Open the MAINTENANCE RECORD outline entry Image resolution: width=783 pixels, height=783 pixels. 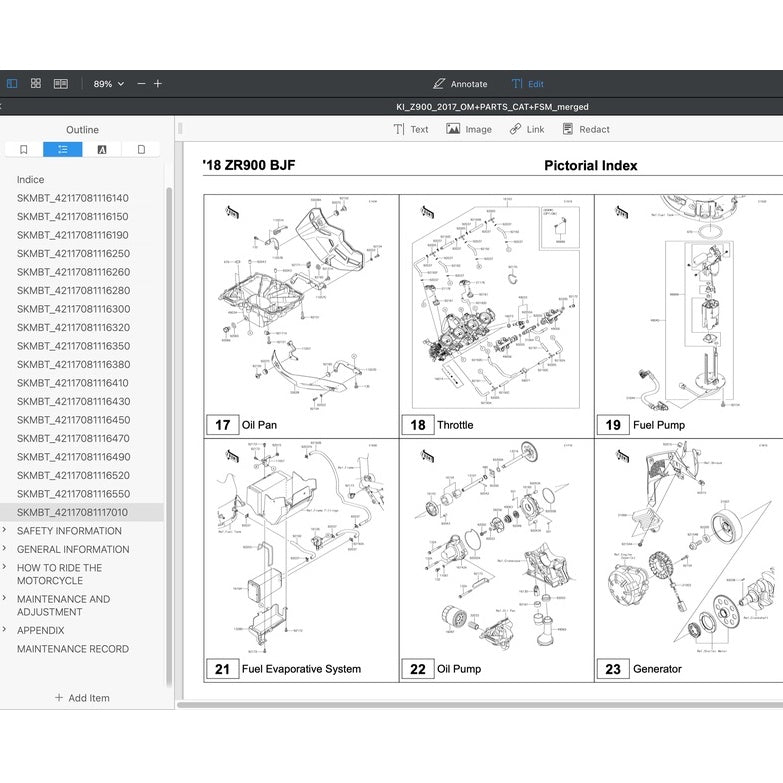pyautogui.click(x=72, y=649)
